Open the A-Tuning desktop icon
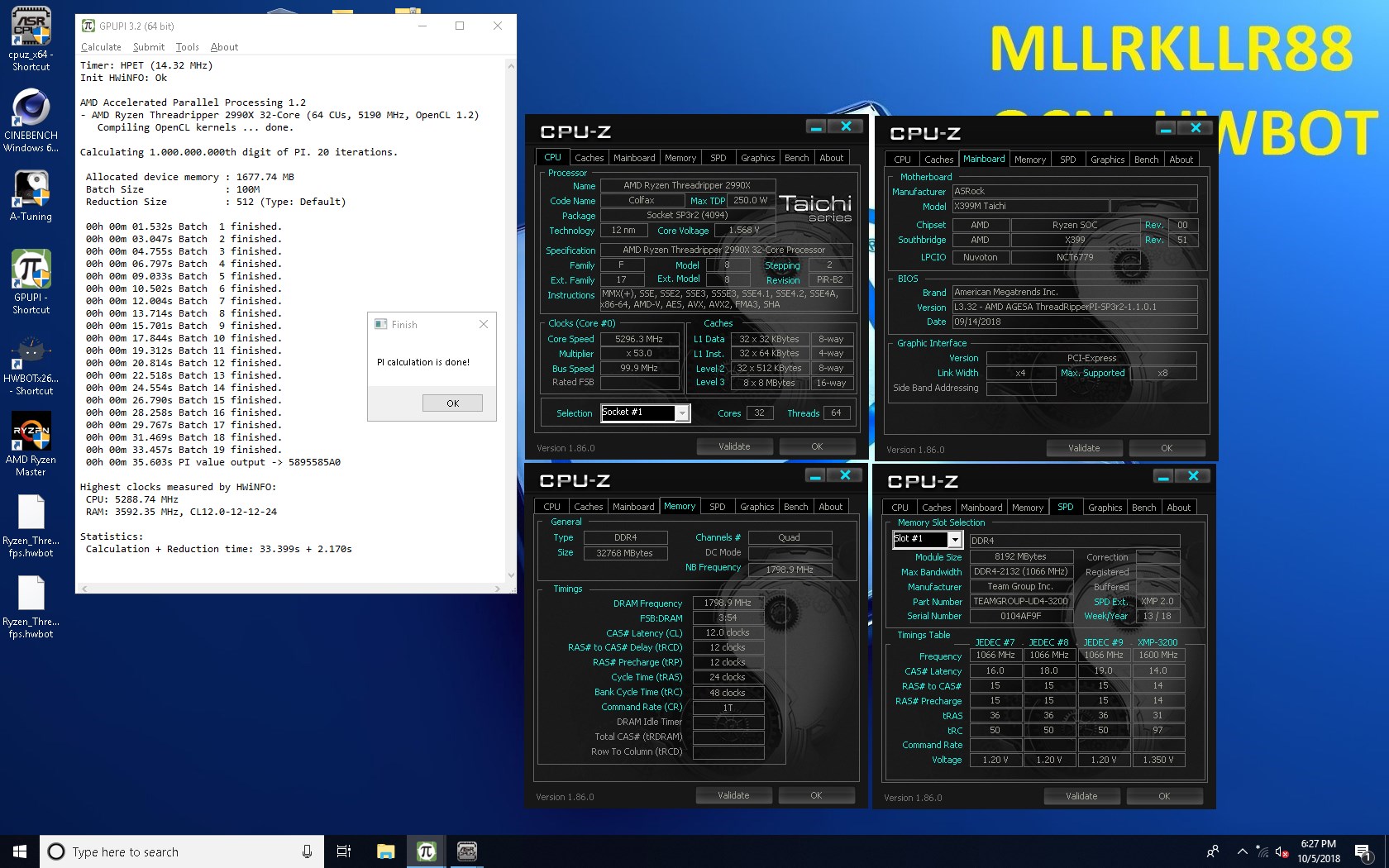 [31, 196]
